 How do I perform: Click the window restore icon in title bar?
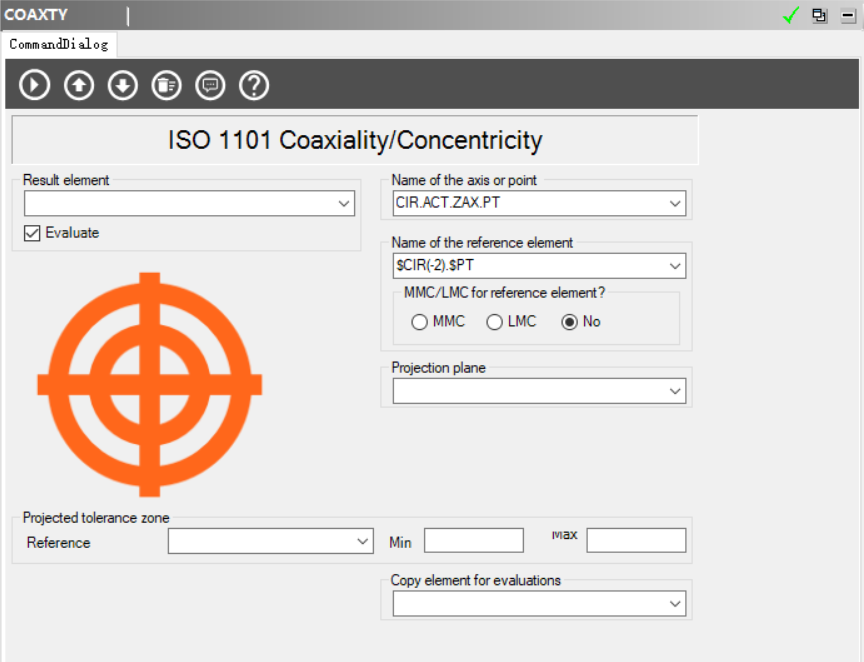[x=820, y=15]
